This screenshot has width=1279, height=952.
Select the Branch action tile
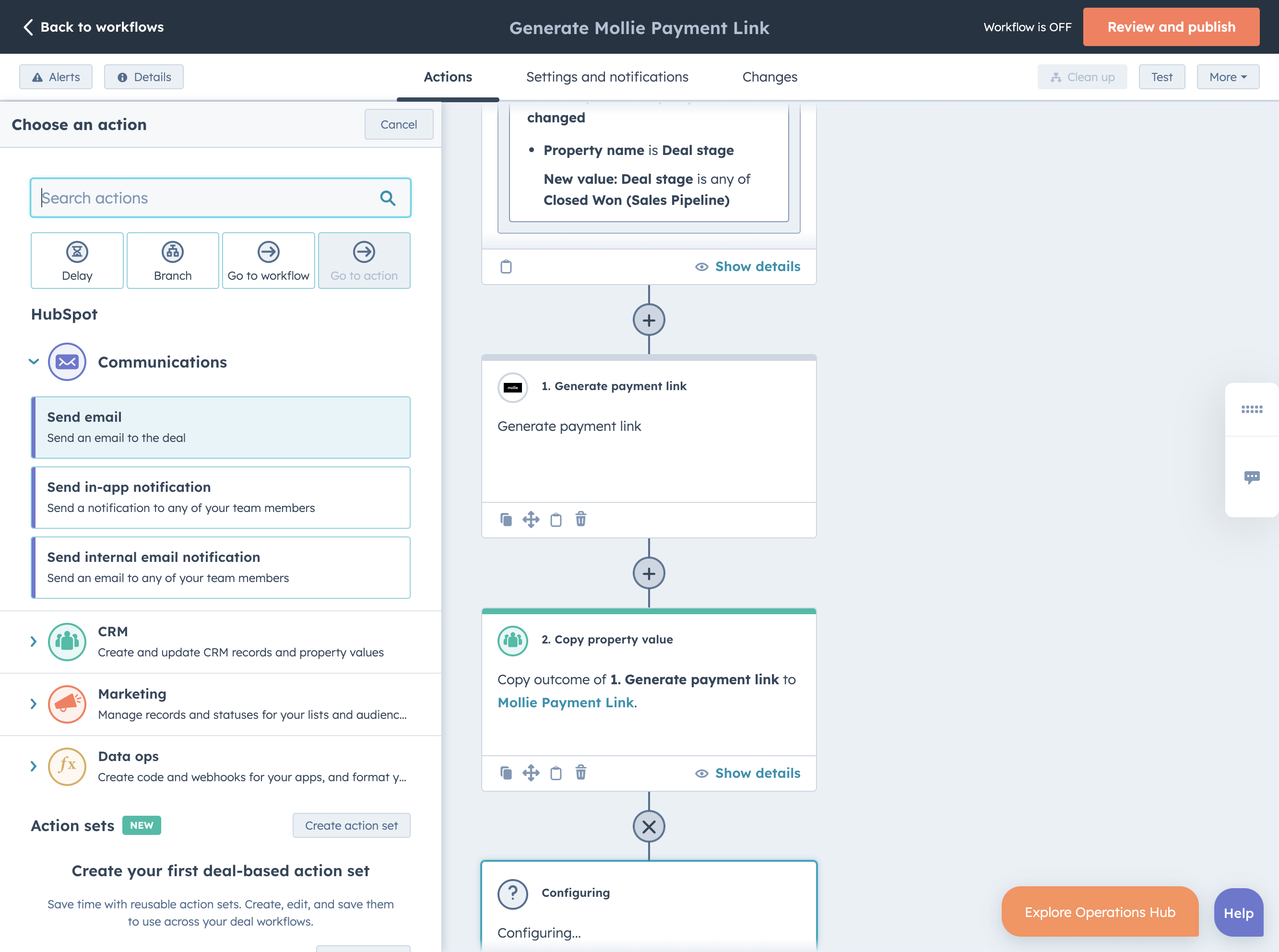(172, 261)
